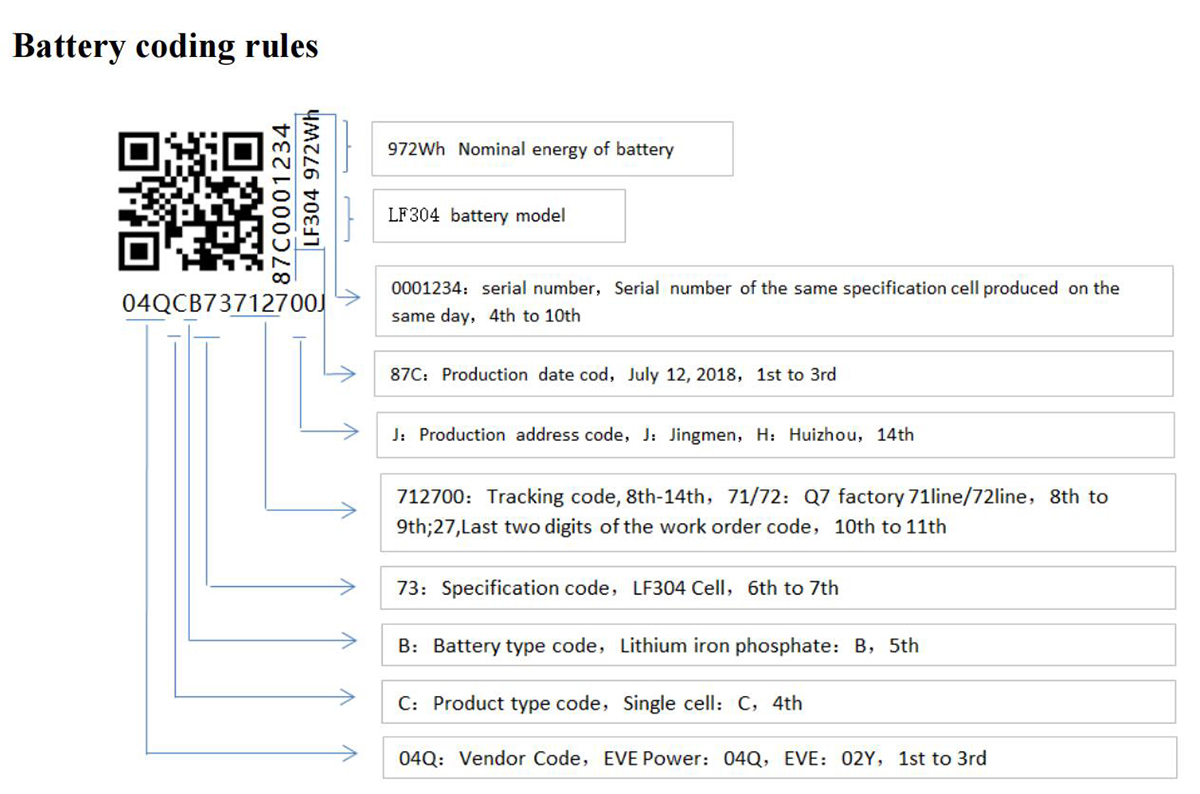Click the 87C Production date code box
1200x794 pixels.
click(x=772, y=375)
